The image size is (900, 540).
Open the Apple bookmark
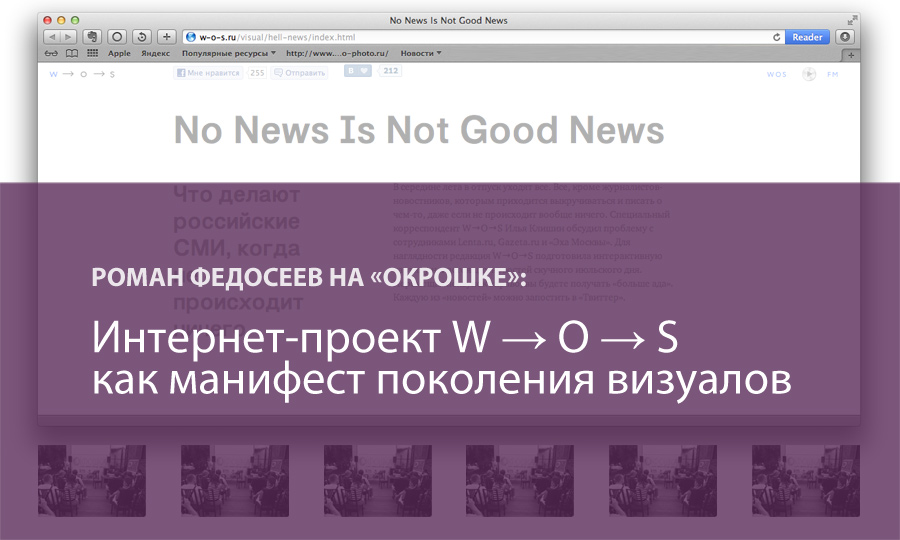click(119, 53)
